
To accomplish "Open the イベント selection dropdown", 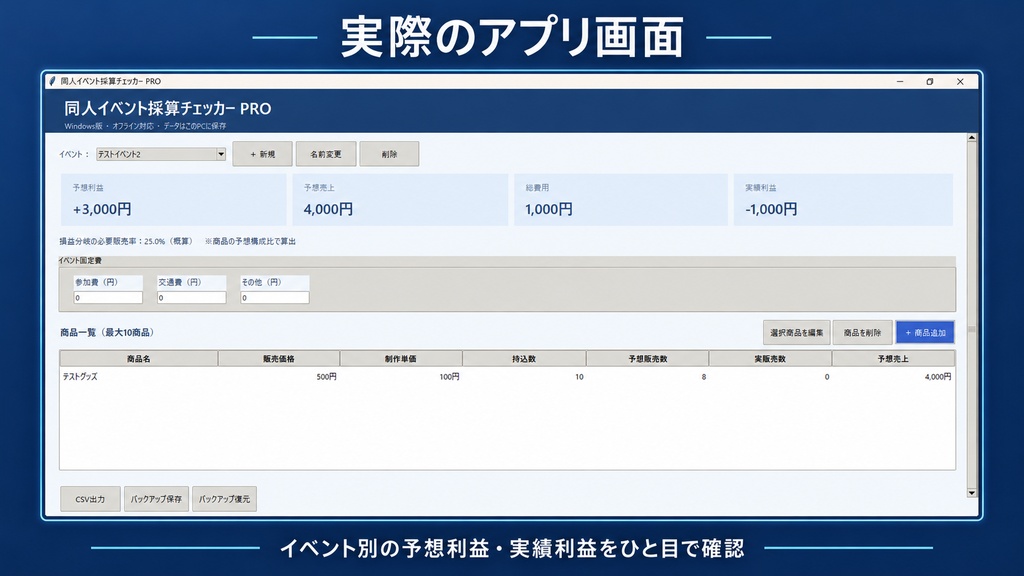I will pos(161,154).
